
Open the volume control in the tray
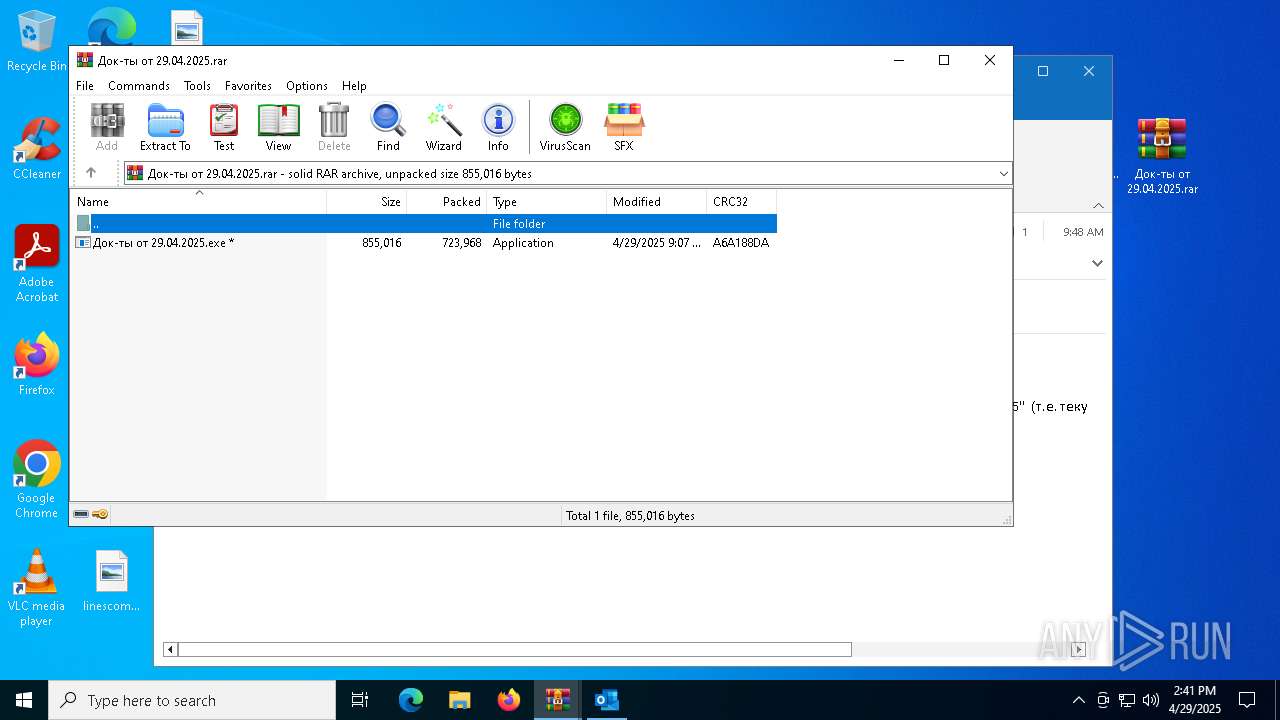[x=1151, y=700]
